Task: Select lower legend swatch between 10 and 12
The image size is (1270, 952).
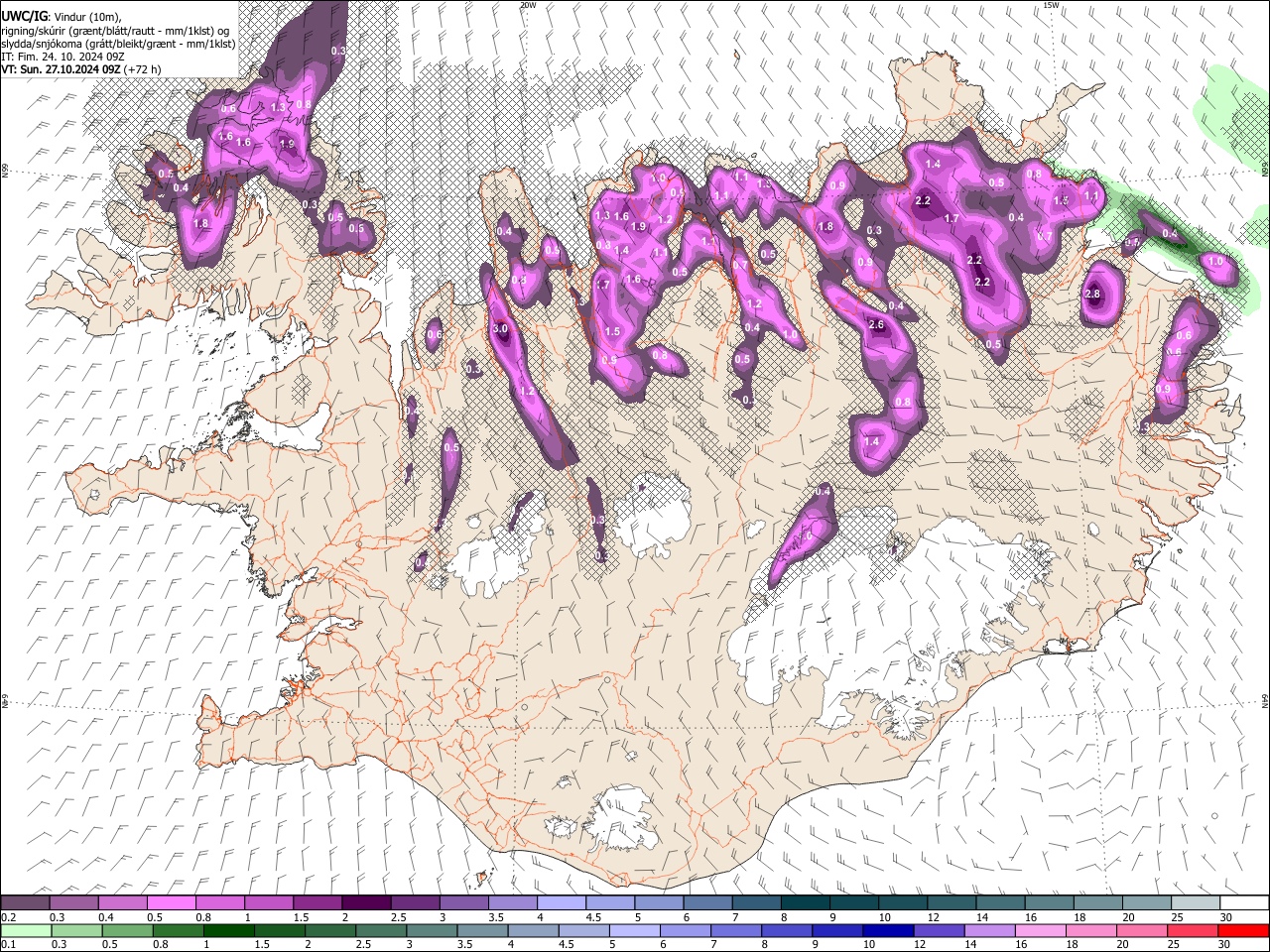Action: 889,930
